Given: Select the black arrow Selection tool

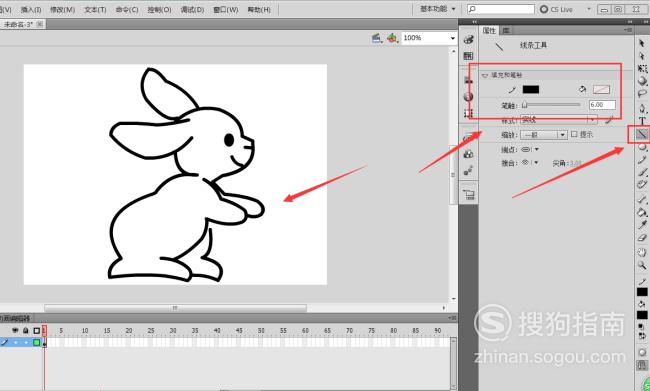Looking at the screenshot, I should (642, 43).
